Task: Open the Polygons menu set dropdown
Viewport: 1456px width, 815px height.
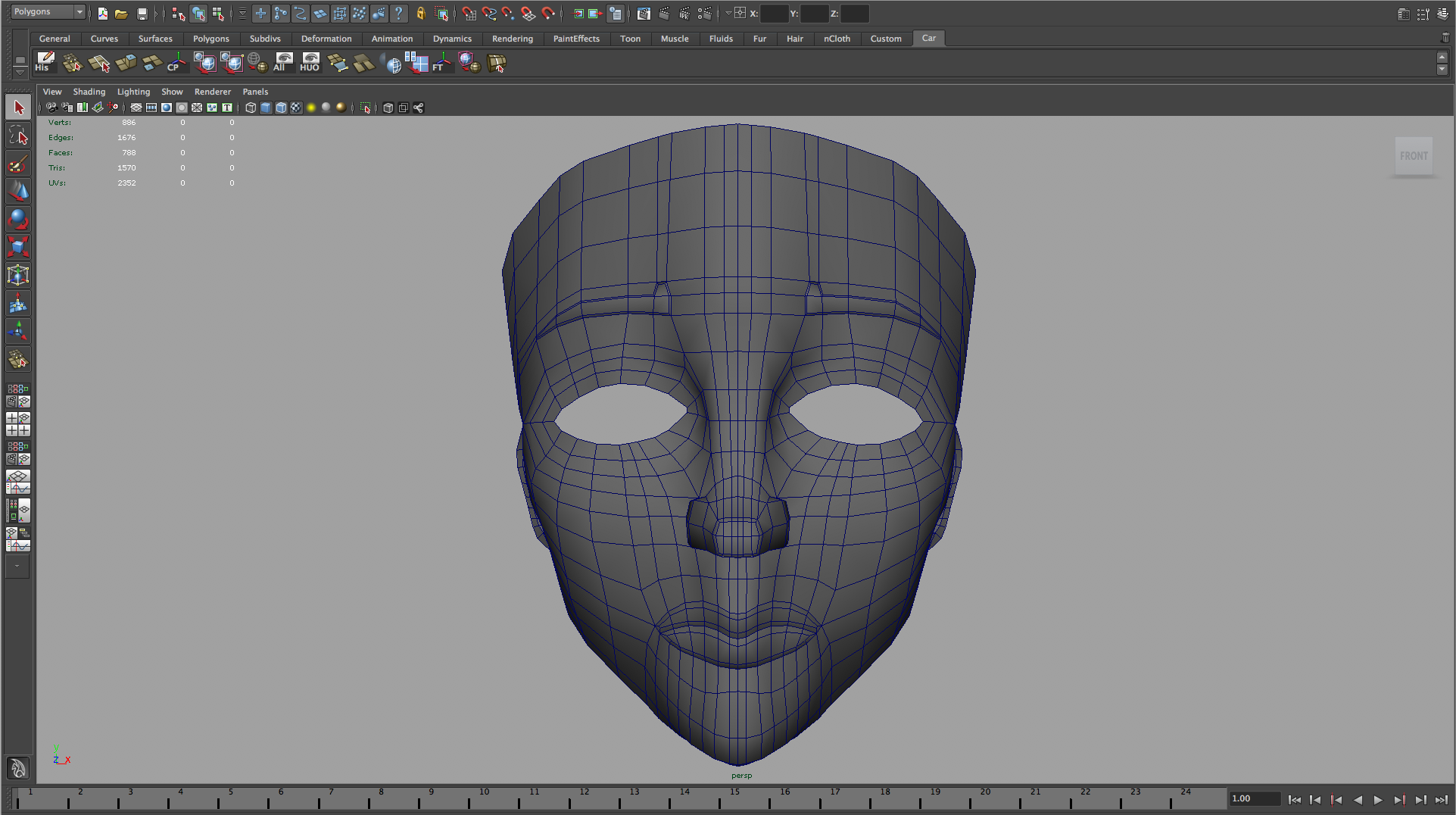Action: [79, 12]
